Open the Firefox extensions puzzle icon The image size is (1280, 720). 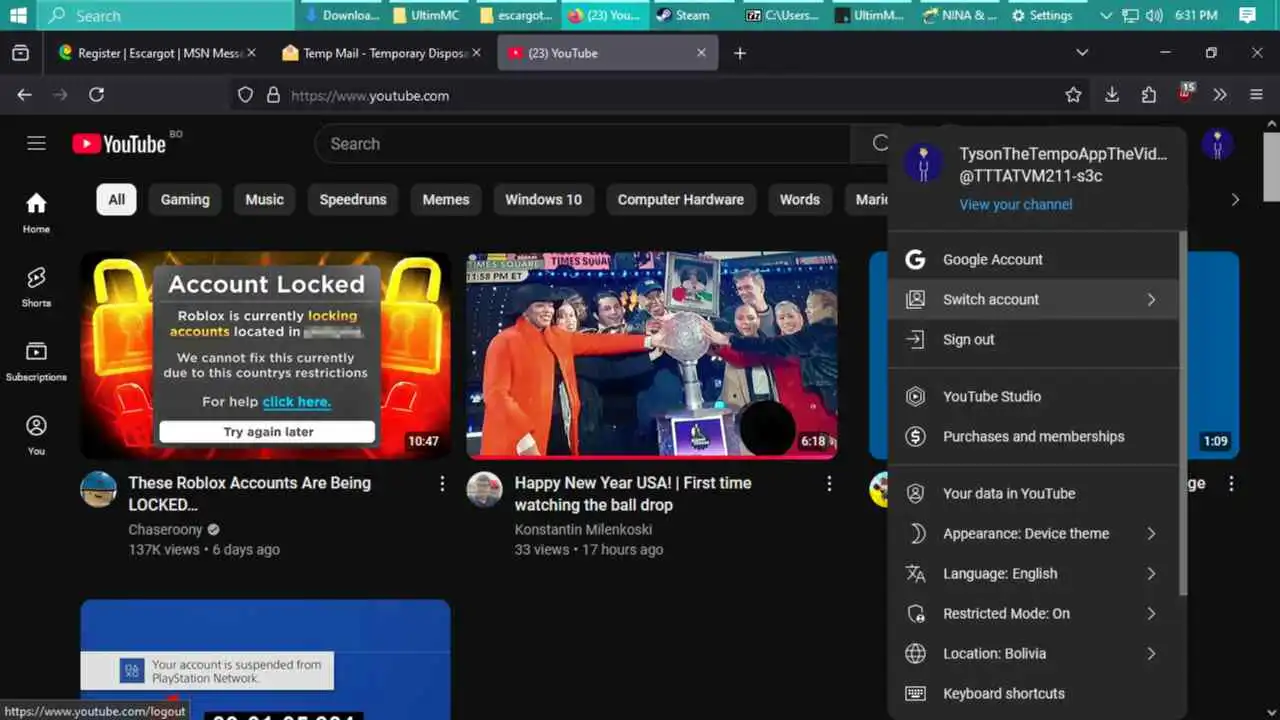pyautogui.click(x=1148, y=95)
